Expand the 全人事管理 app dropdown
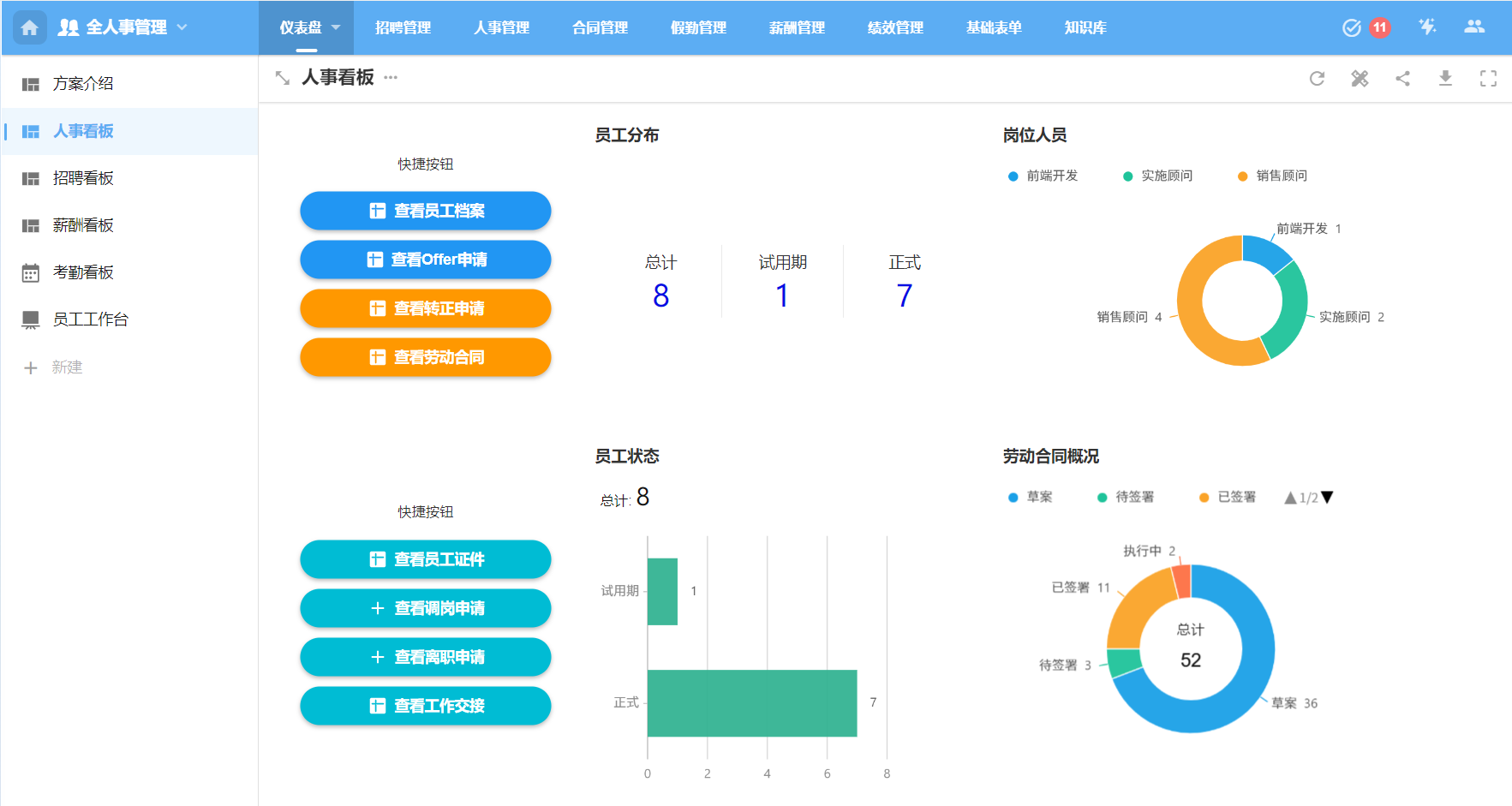The image size is (1512, 806). tap(182, 27)
